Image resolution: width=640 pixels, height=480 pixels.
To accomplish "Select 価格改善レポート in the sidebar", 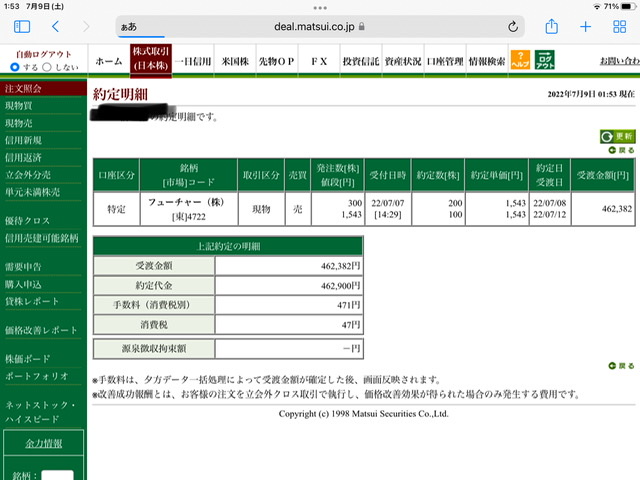I will tap(43, 330).
